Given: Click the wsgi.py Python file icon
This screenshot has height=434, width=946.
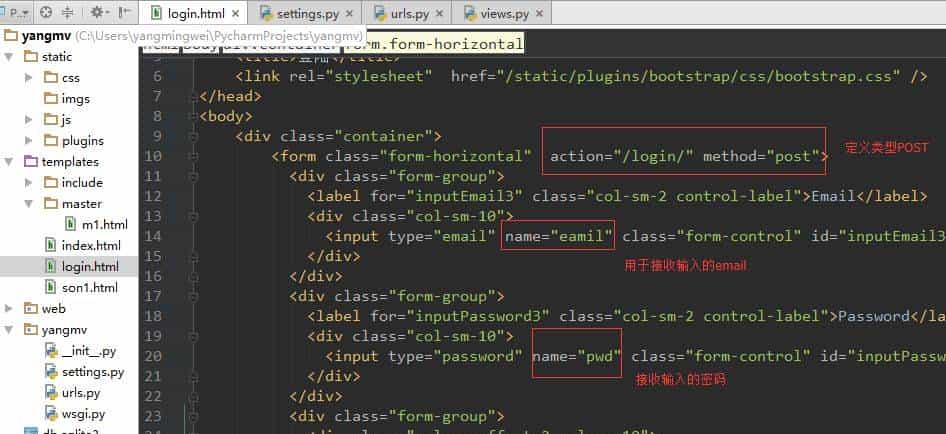Looking at the screenshot, I should click(52, 414).
